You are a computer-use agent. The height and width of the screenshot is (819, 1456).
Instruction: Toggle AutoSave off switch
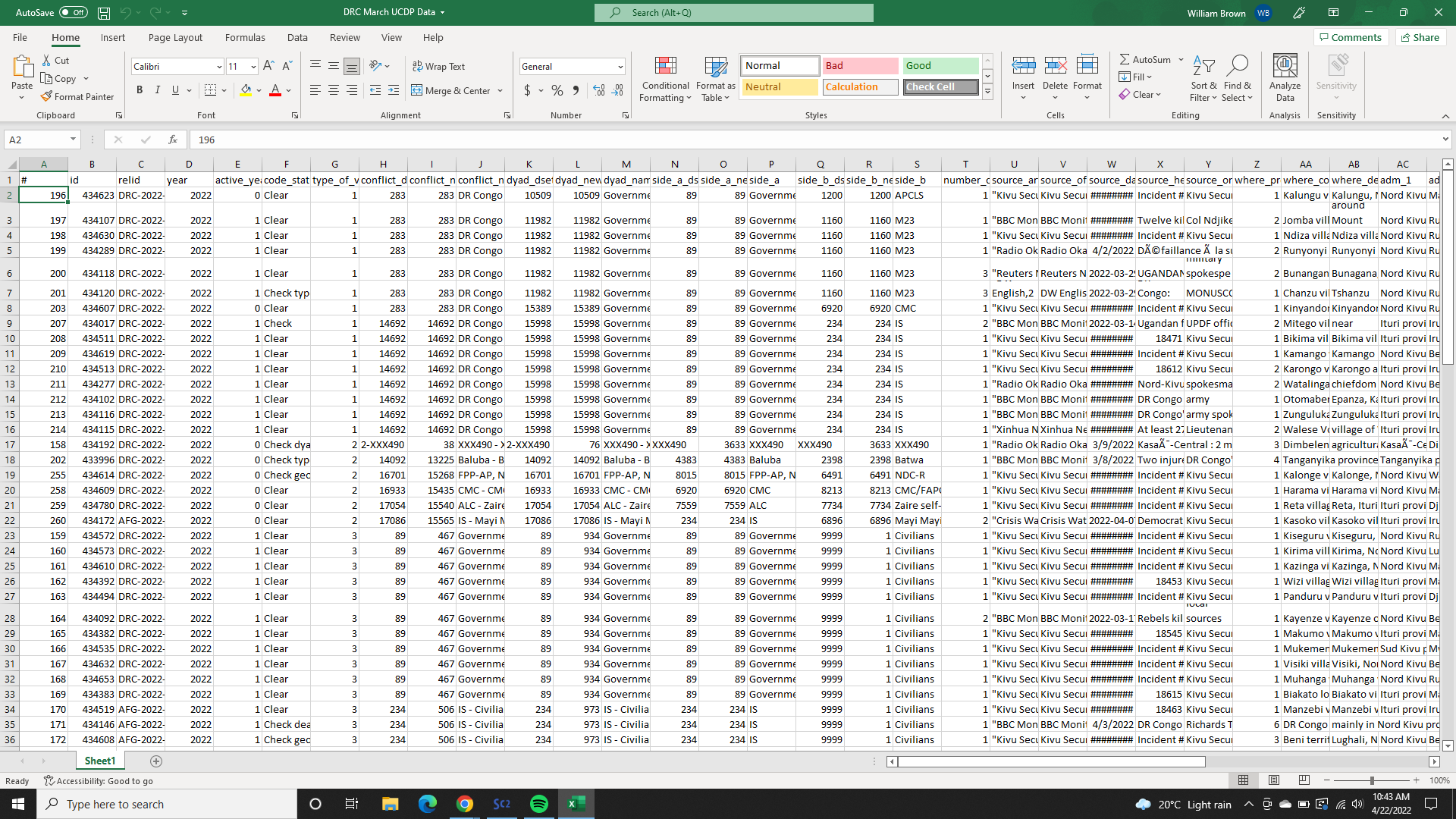74,13
